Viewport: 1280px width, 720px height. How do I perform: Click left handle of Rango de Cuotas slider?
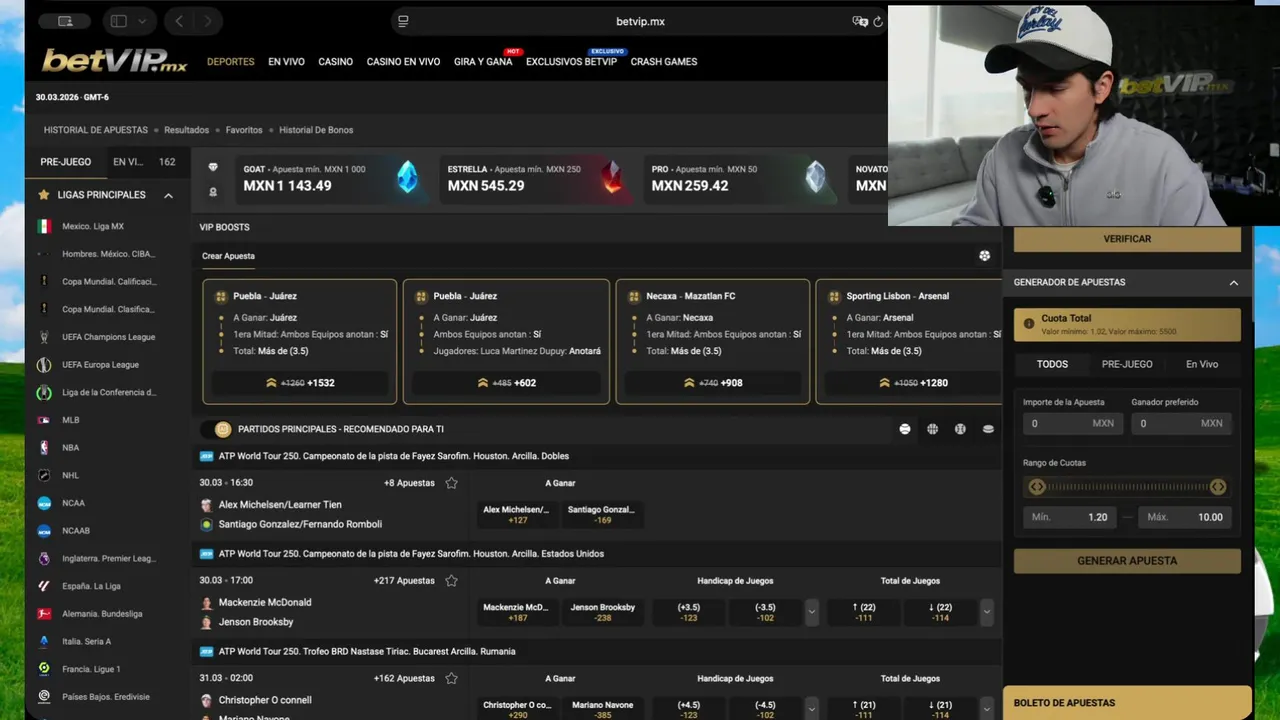pyautogui.click(x=1037, y=487)
